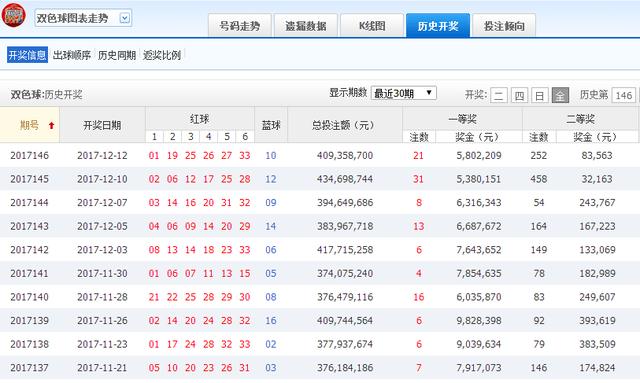
Task: Filter draws by 二 (Tuesday)
Action: (x=499, y=96)
